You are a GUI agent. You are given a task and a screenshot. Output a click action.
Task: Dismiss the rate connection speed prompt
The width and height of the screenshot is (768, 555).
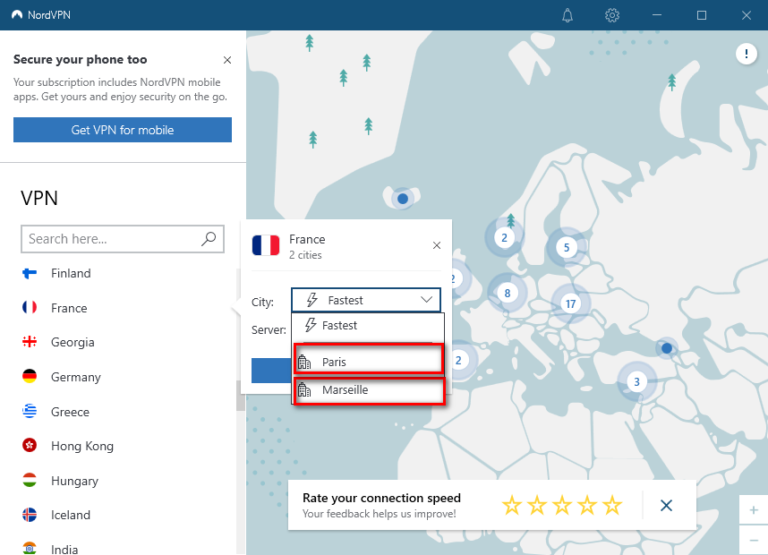click(x=667, y=505)
